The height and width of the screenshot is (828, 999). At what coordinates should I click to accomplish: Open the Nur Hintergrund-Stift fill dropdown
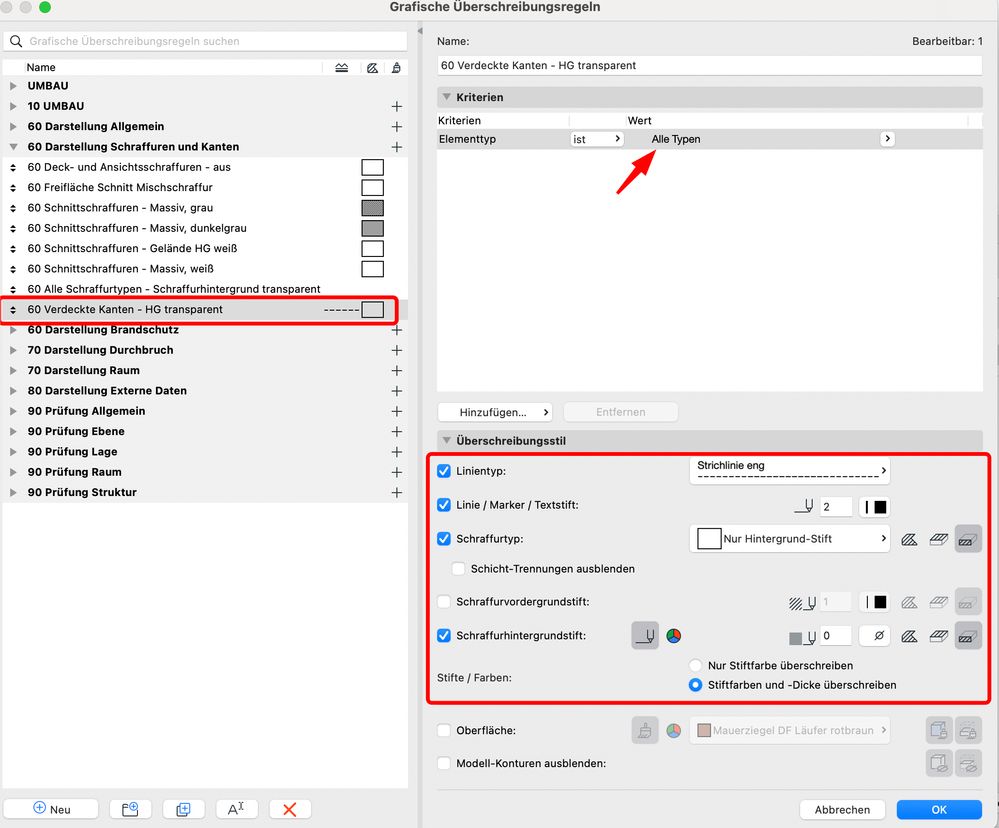(x=789, y=539)
